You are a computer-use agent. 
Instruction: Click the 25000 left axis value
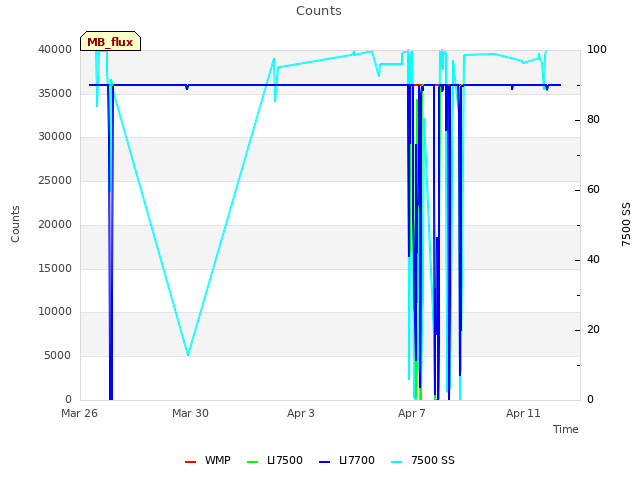[55, 181]
